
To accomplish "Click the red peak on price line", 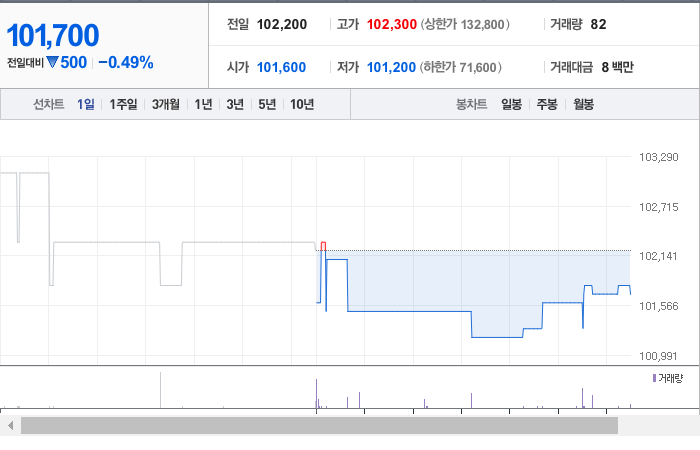I will point(323,246).
